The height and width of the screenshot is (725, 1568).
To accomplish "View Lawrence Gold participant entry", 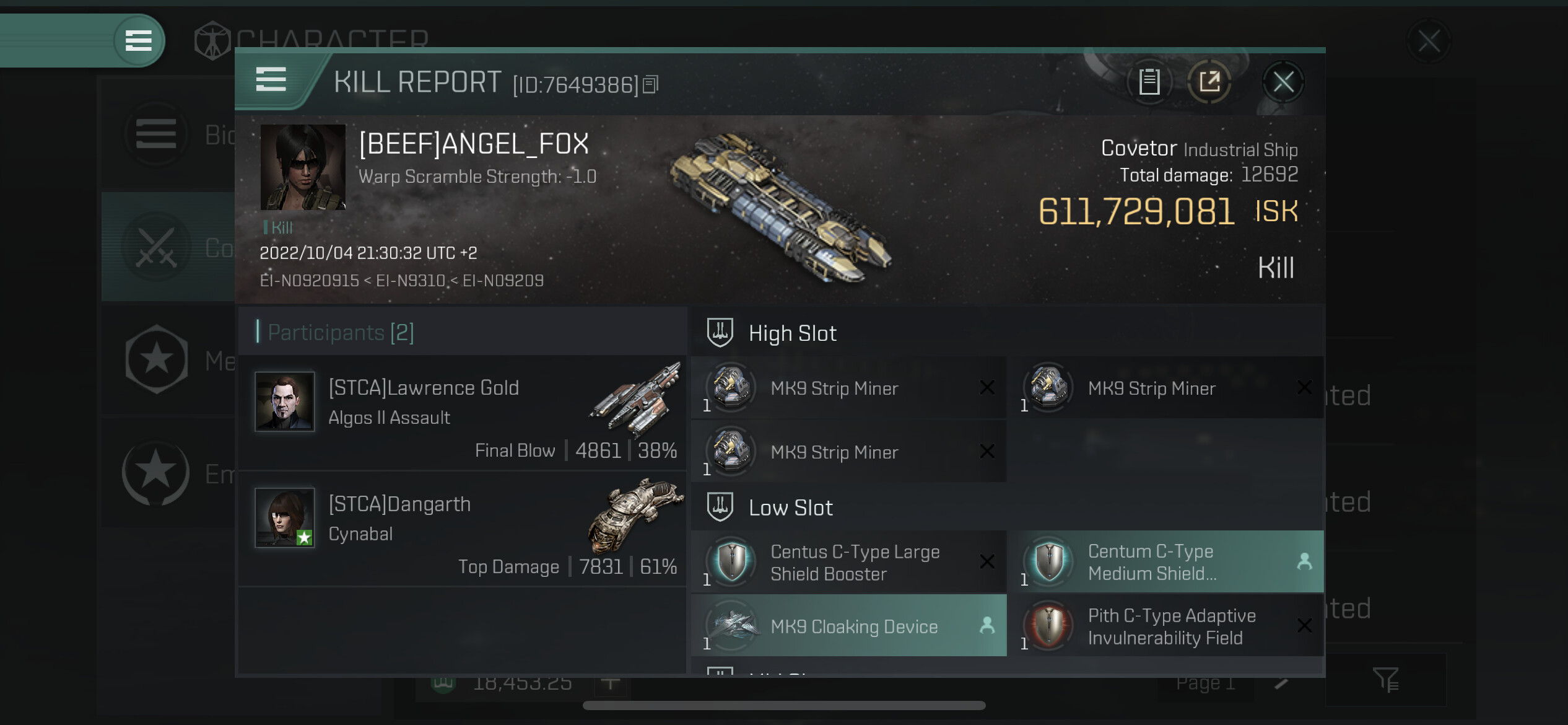I will tap(463, 412).
